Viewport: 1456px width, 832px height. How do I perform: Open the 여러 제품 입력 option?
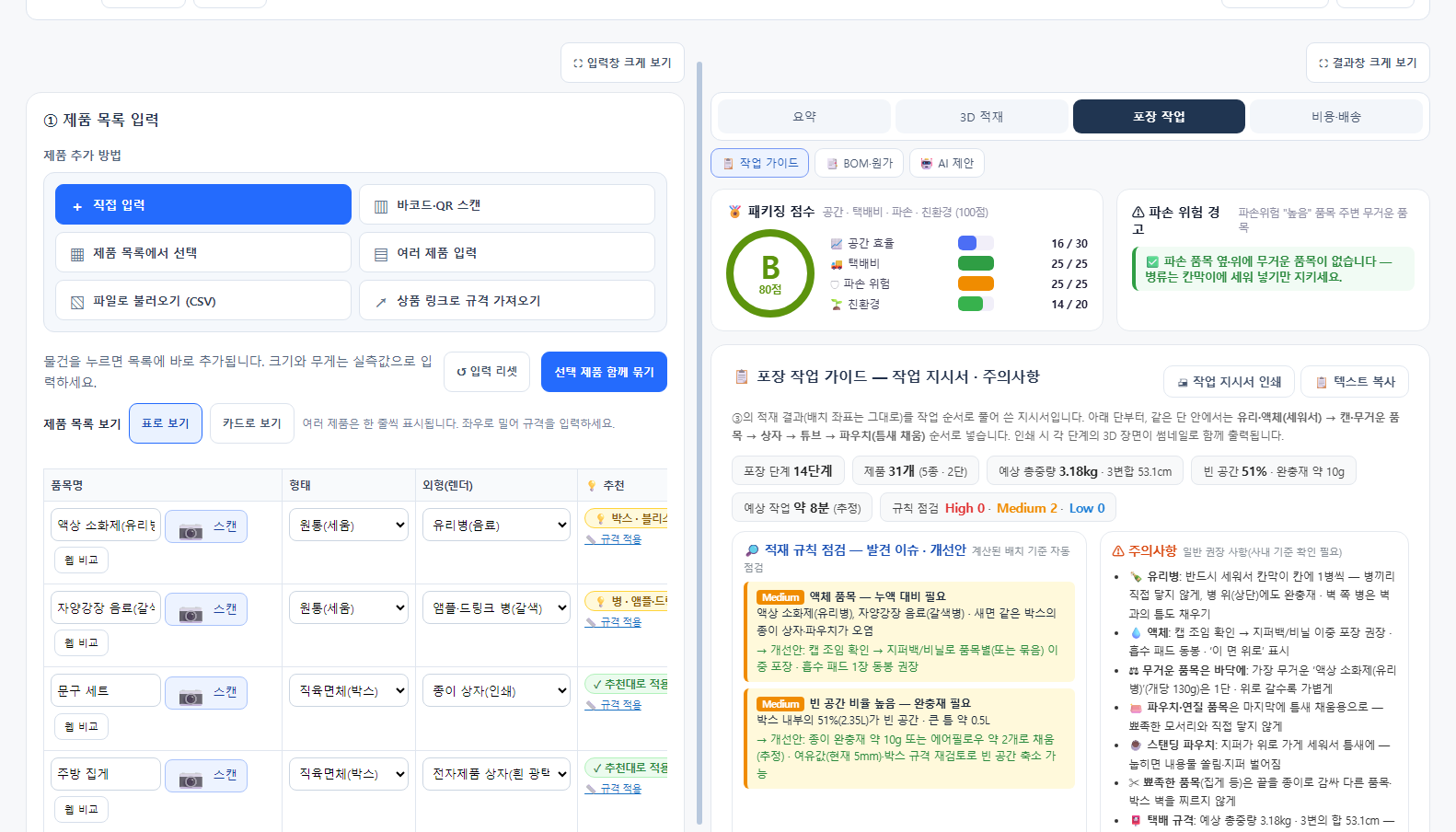click(507, 252)
